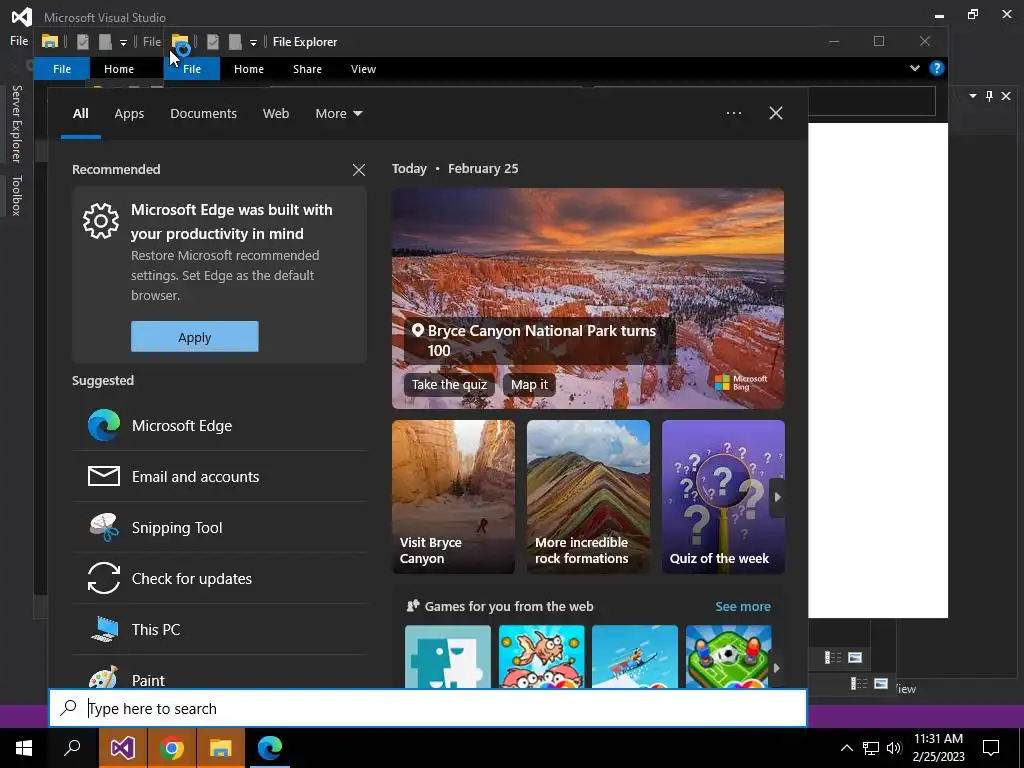
Task: Open Visual Studio File menu
Action: click(19, 41)
